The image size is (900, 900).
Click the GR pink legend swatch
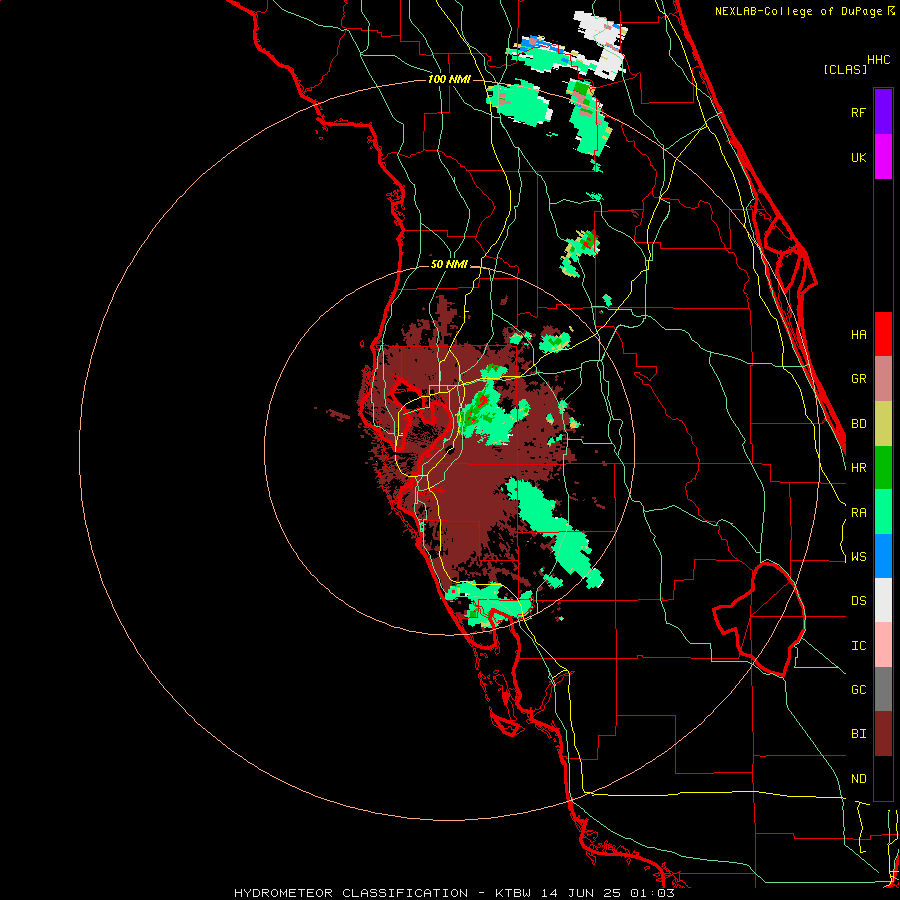[x=883, y=379]
